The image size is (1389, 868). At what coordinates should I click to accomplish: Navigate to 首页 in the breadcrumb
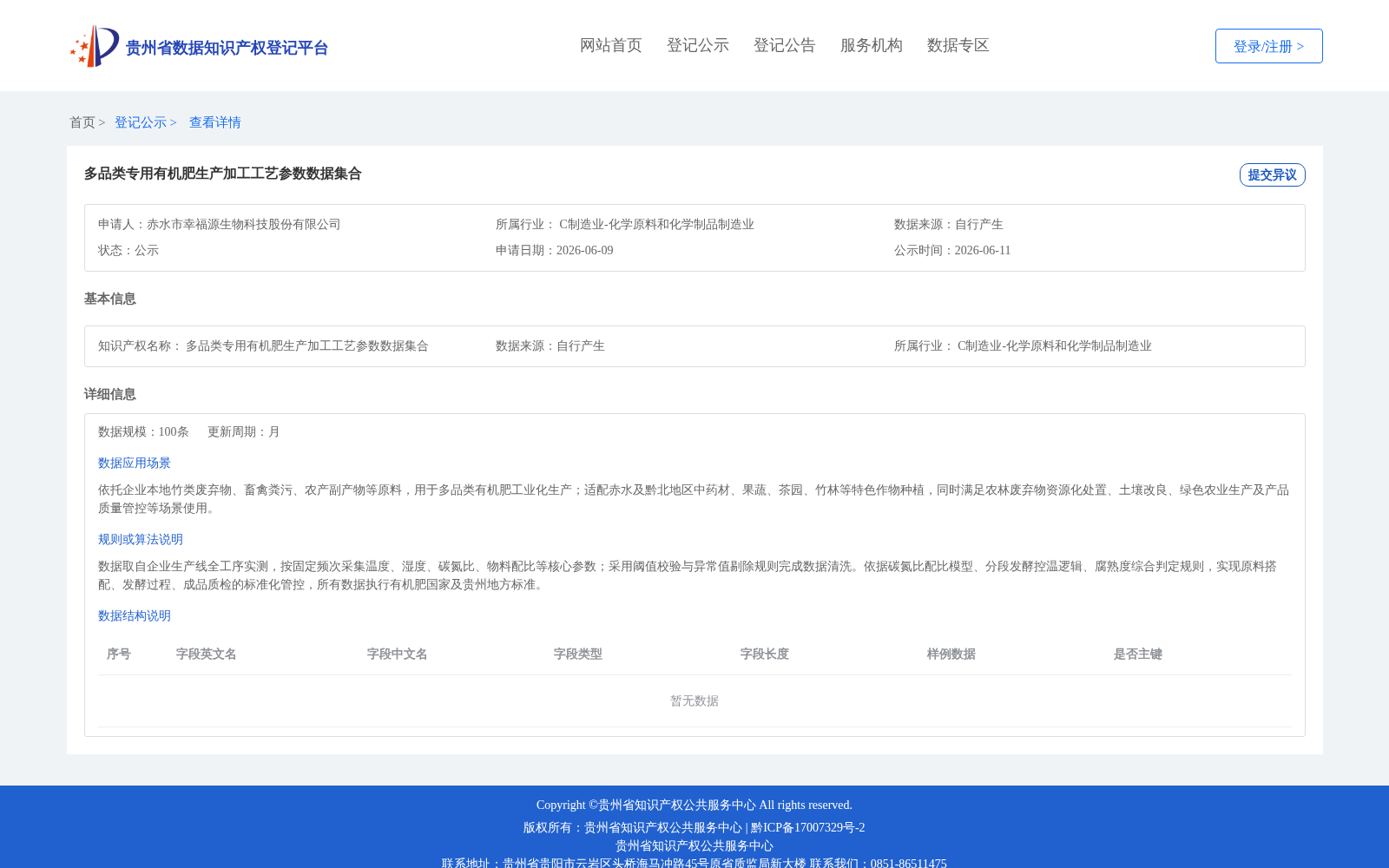click(x=82, y=122)
